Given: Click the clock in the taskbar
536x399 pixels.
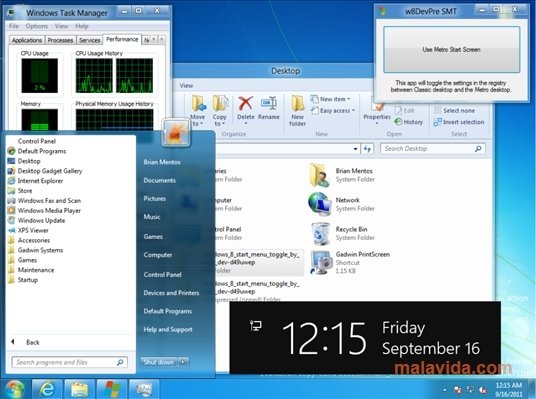Looking at the screenshot, I should [509, 389].
